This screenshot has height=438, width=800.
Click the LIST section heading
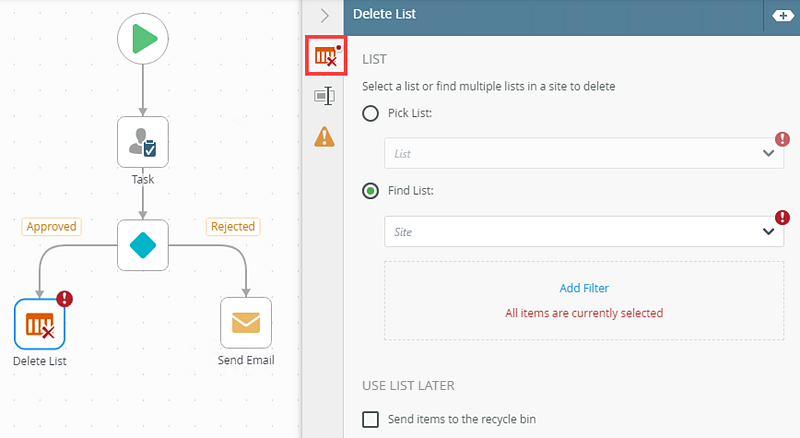pos(374,59)
